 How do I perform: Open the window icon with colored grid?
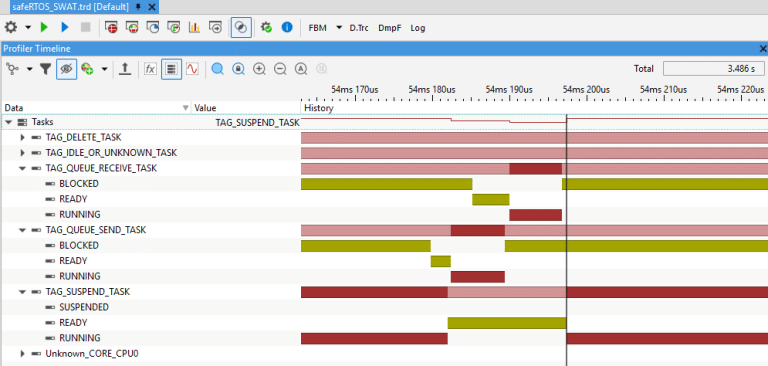click(132, 28)
